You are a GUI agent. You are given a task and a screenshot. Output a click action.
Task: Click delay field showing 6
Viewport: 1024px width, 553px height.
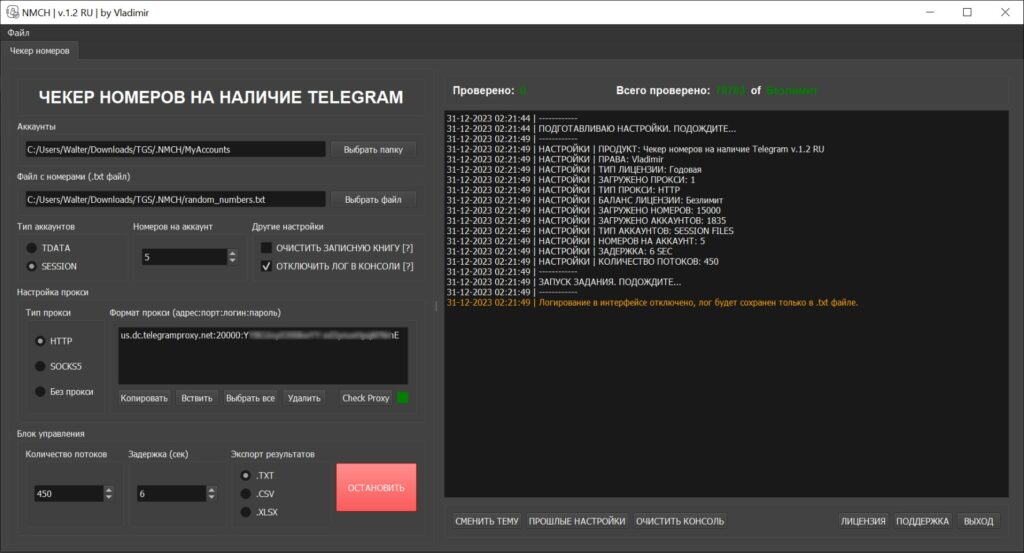171,494
